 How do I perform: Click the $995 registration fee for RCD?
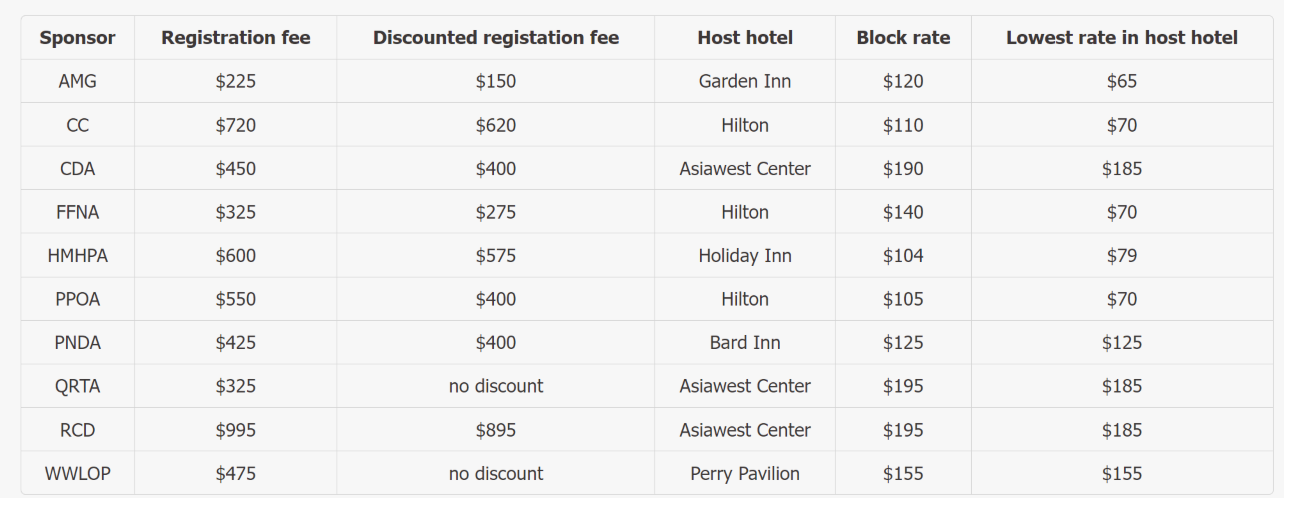pyautogui.click(x=236, y=430)
